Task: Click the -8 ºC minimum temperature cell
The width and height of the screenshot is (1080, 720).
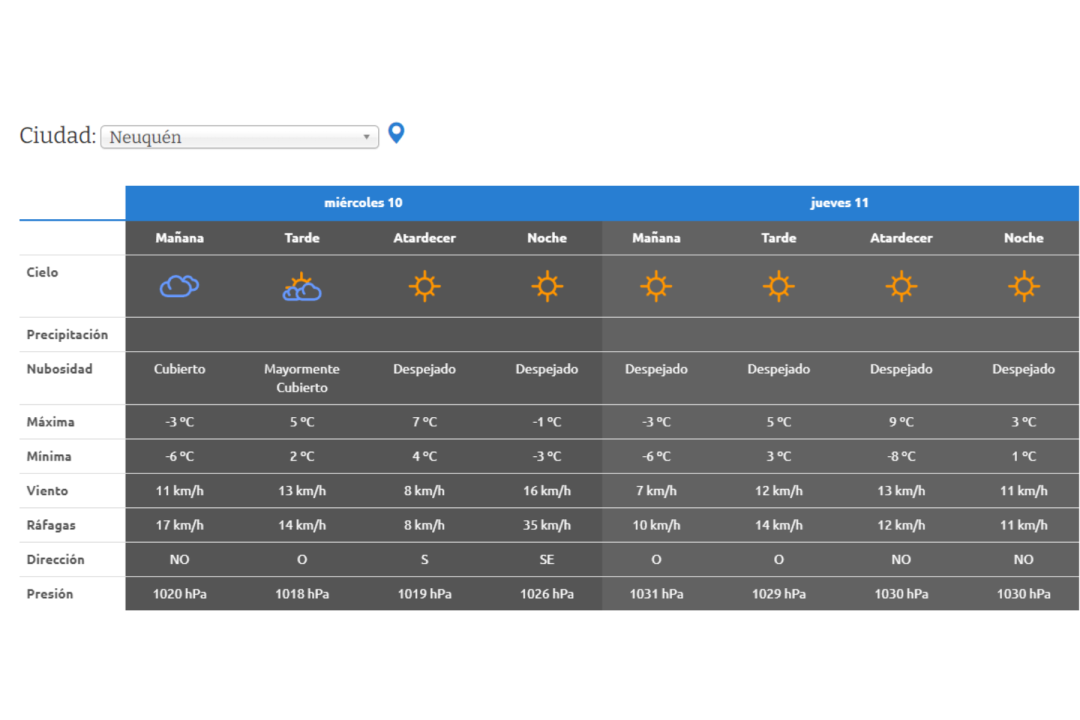Action: (901, 456)
